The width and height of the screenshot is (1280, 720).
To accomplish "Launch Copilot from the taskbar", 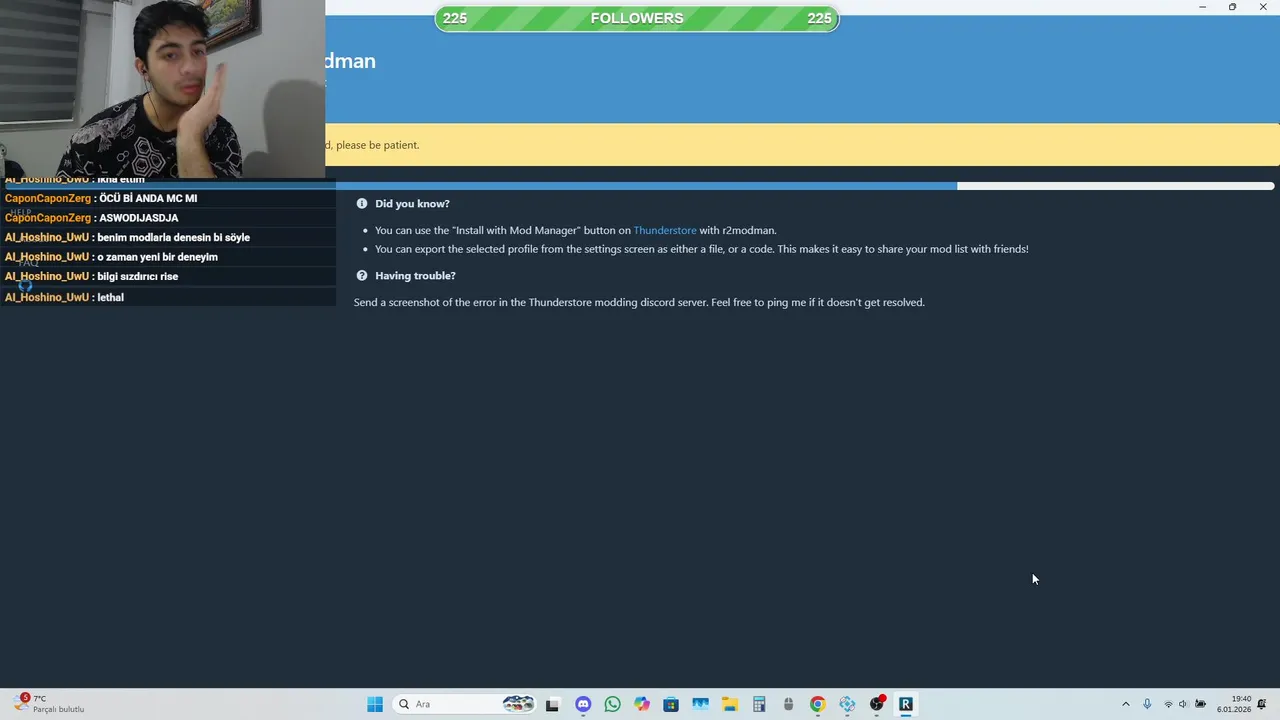I will 641,704.
